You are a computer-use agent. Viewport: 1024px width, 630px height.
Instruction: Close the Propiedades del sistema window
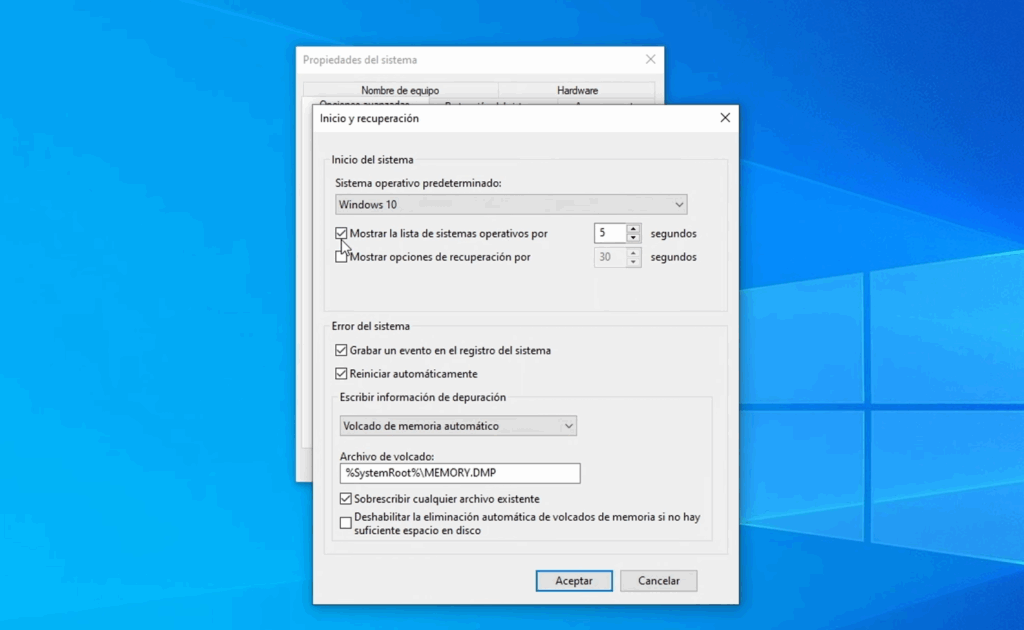[x=650, y=59]
